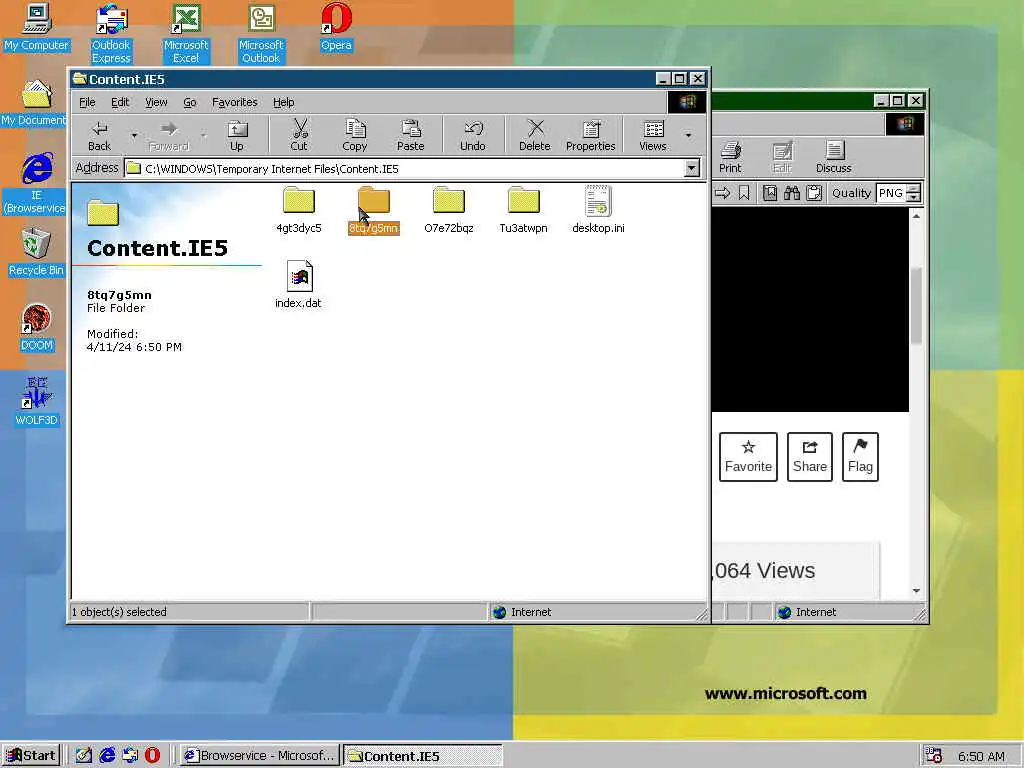This screenshot has width=1024, height=768.
Task: Copy the selected item with toolbar
Action: [355, 135]
